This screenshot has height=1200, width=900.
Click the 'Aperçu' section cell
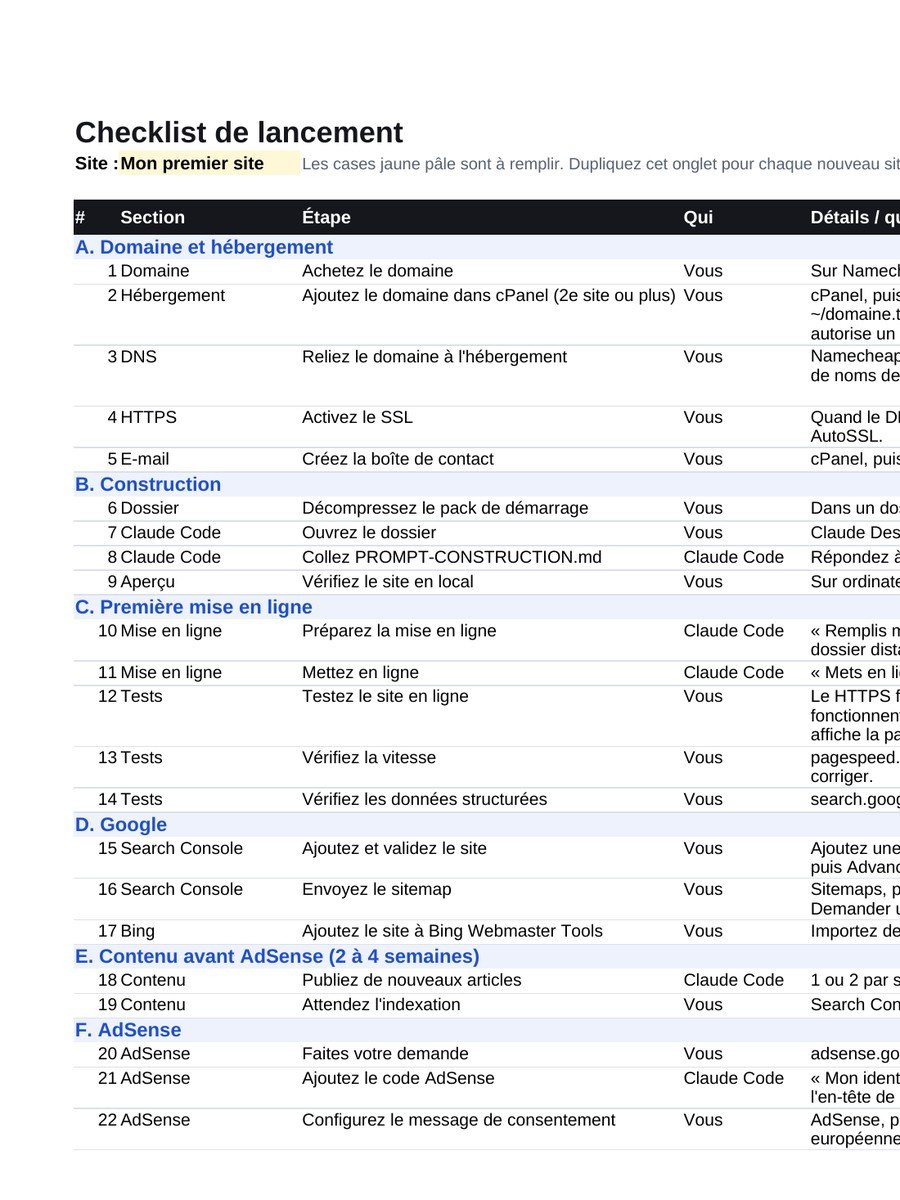148,582
